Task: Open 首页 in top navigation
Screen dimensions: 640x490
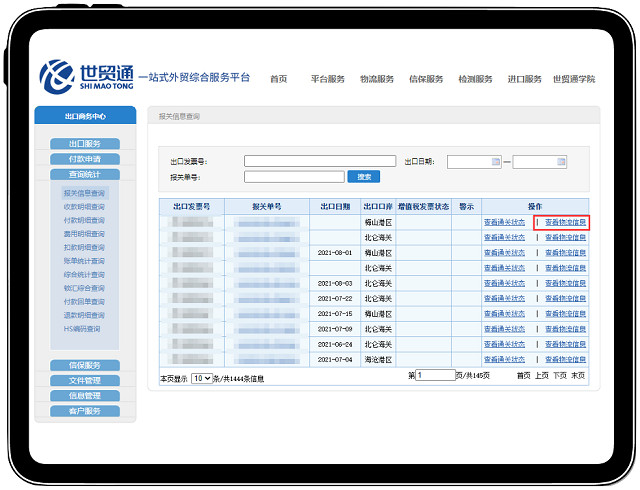Action: coord(278,79)
